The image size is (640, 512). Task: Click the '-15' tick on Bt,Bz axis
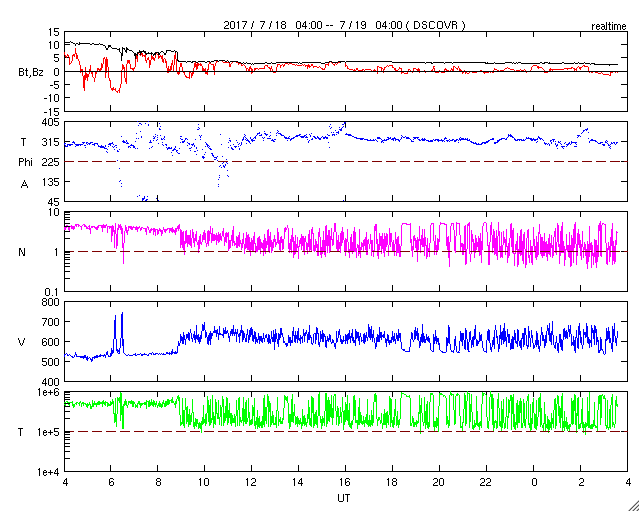click(52, 111)
